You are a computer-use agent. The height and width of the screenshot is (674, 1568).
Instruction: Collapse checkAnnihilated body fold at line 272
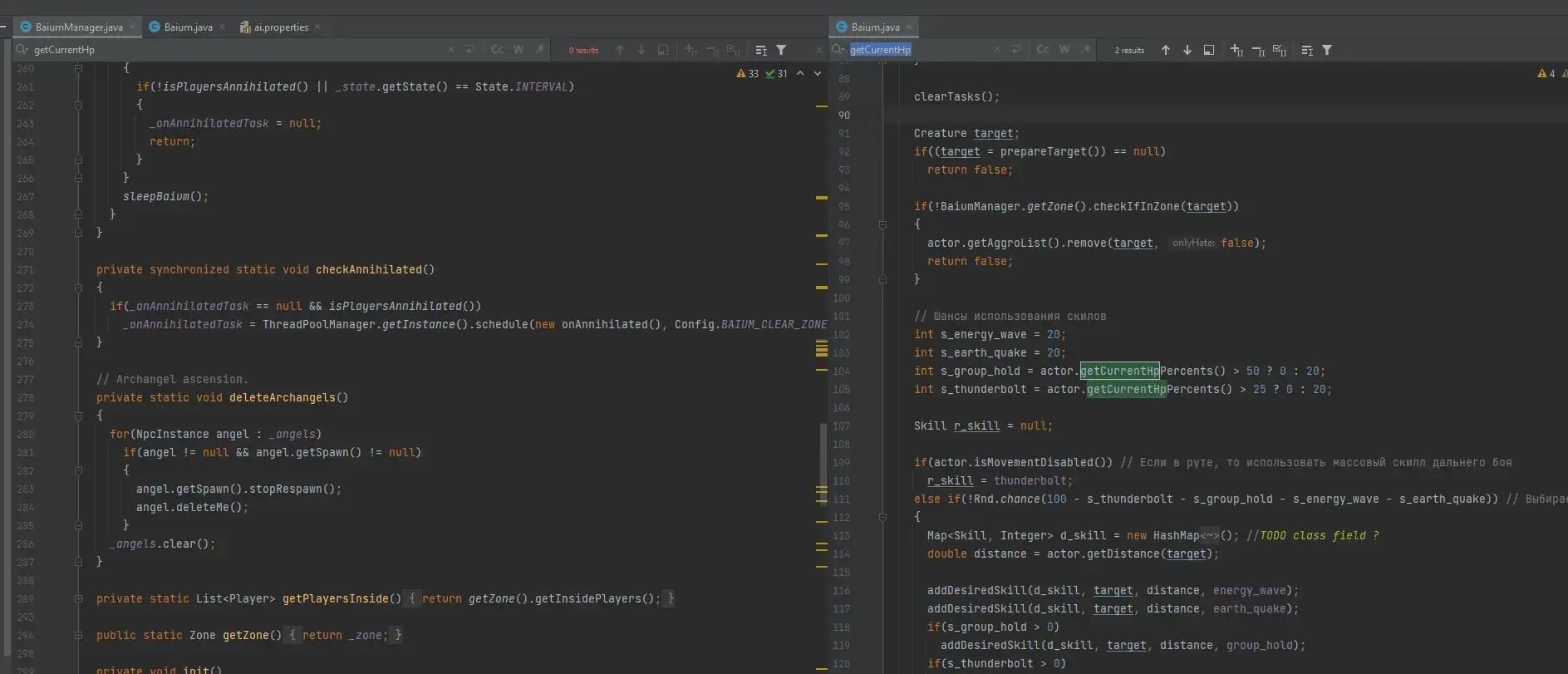tap(78, 288)
